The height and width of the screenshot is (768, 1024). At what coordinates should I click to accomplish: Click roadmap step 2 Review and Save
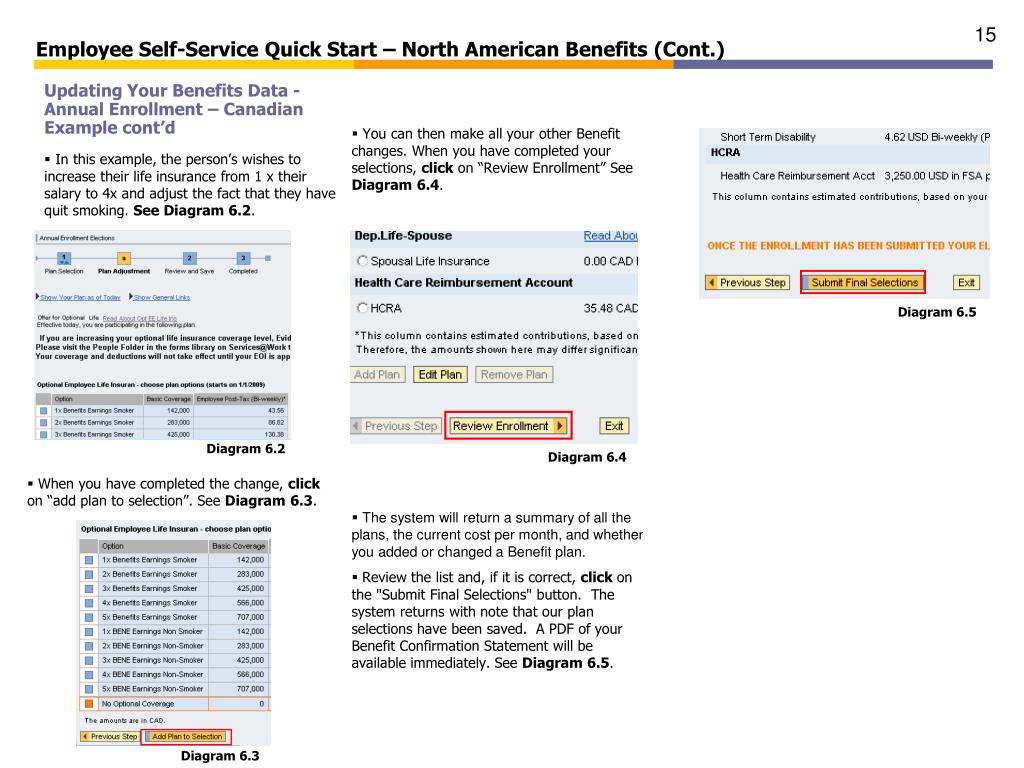click(x=189, y=259)
